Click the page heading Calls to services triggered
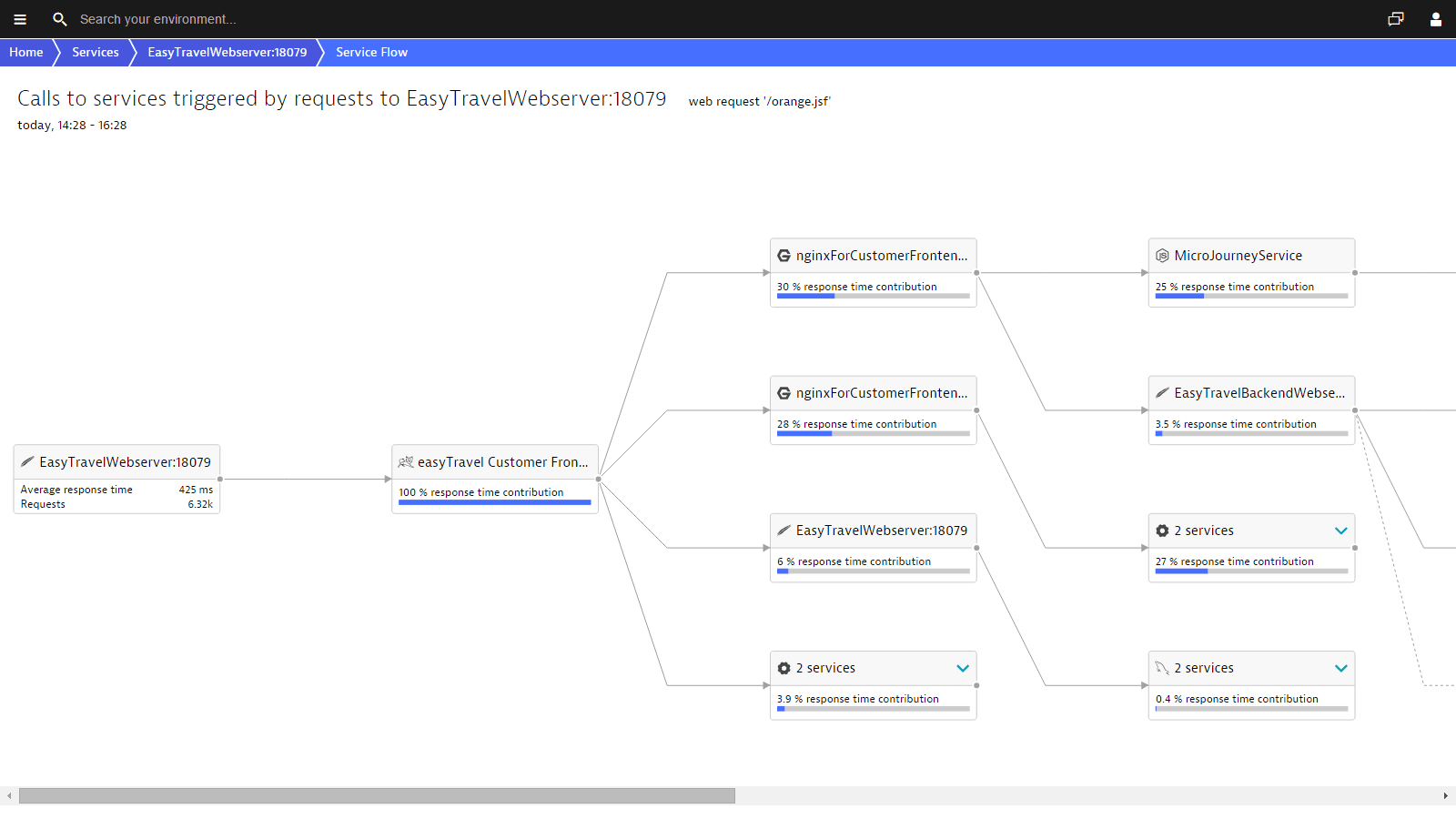The height and width of the screenshot is (819, 1456). point(342,98)
